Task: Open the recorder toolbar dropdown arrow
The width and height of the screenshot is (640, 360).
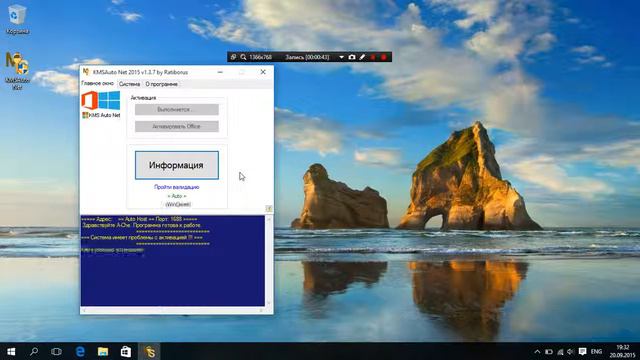Action: click(341, 57)
